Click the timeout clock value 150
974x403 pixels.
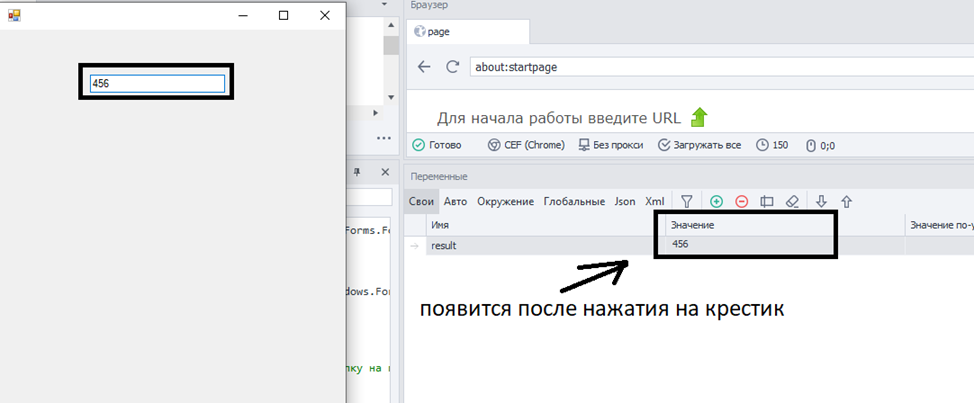(x=772, y=145)
